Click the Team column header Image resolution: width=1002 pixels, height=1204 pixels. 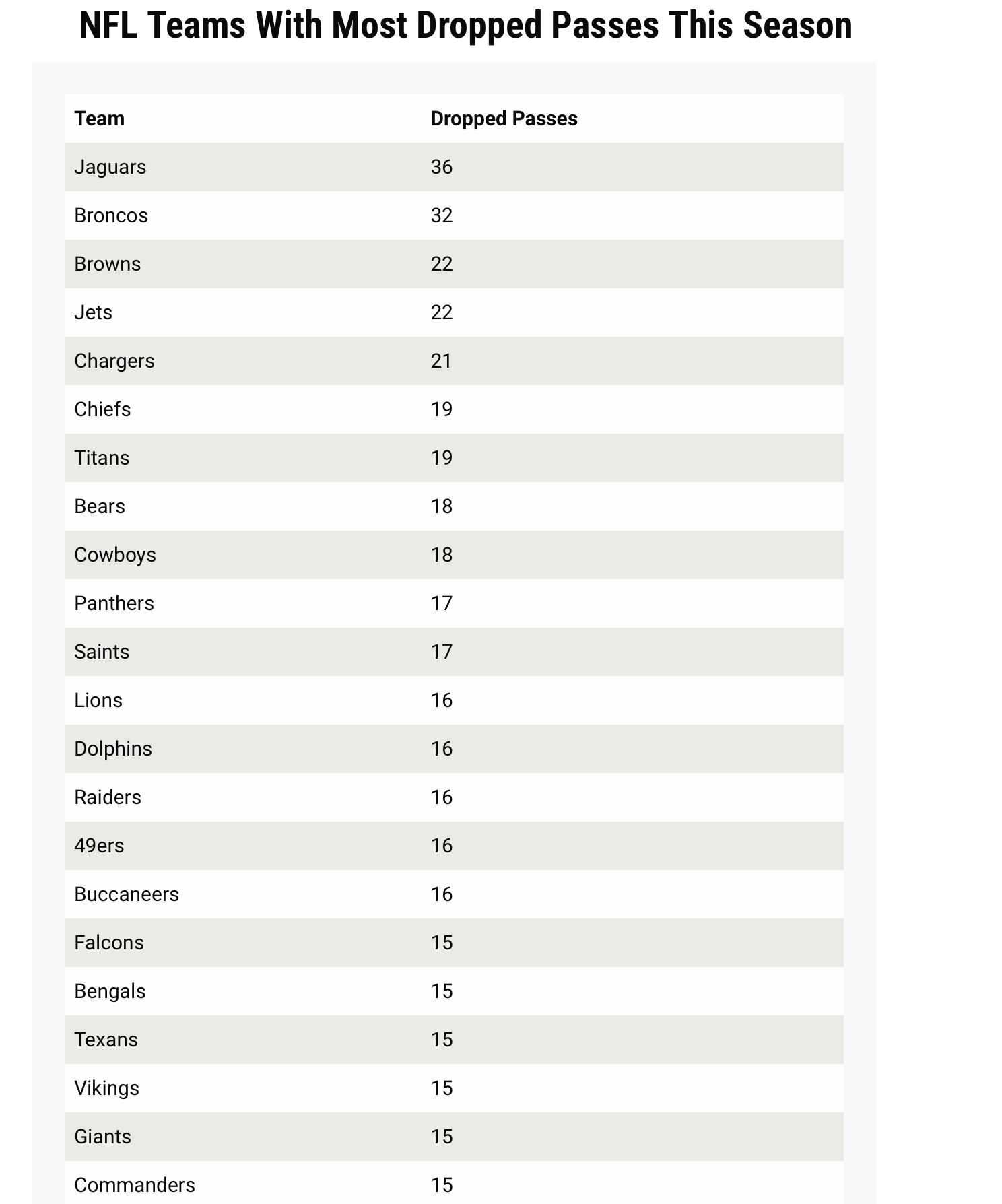(x=100, y=119)
